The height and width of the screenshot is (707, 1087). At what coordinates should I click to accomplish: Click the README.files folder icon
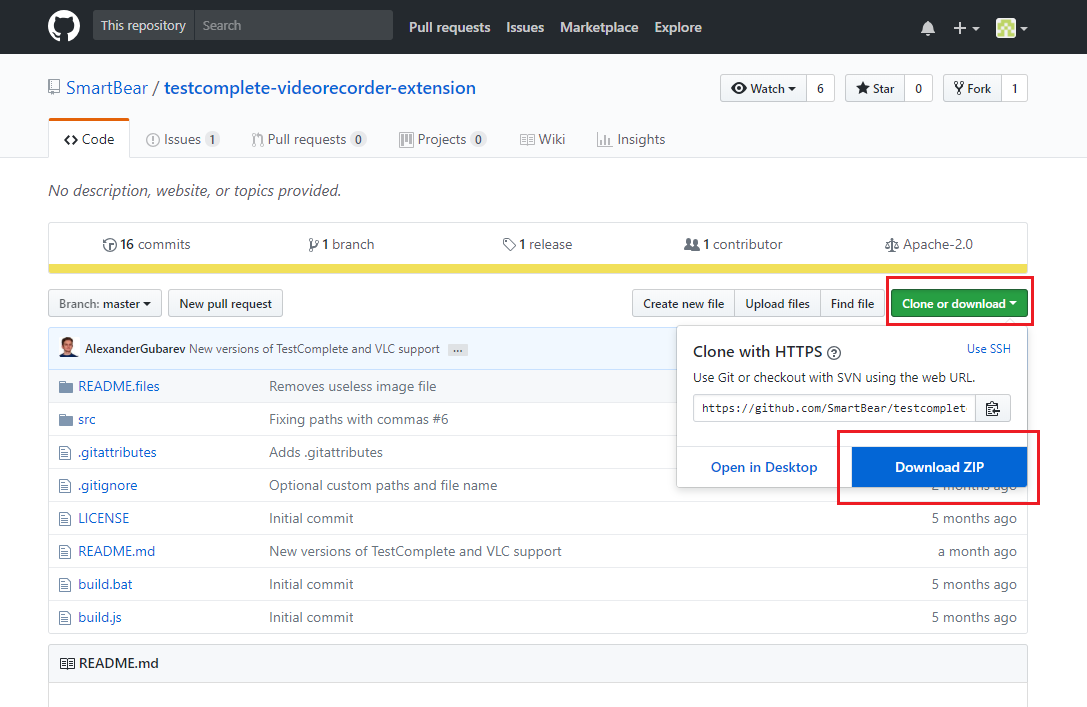click(66, 387)
